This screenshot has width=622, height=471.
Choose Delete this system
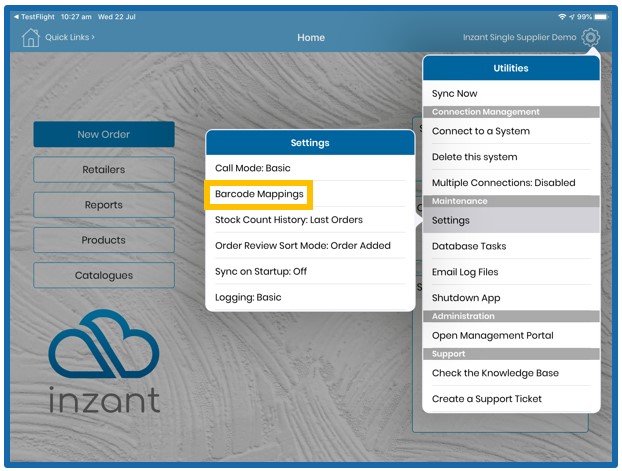[x=511, y=157]
